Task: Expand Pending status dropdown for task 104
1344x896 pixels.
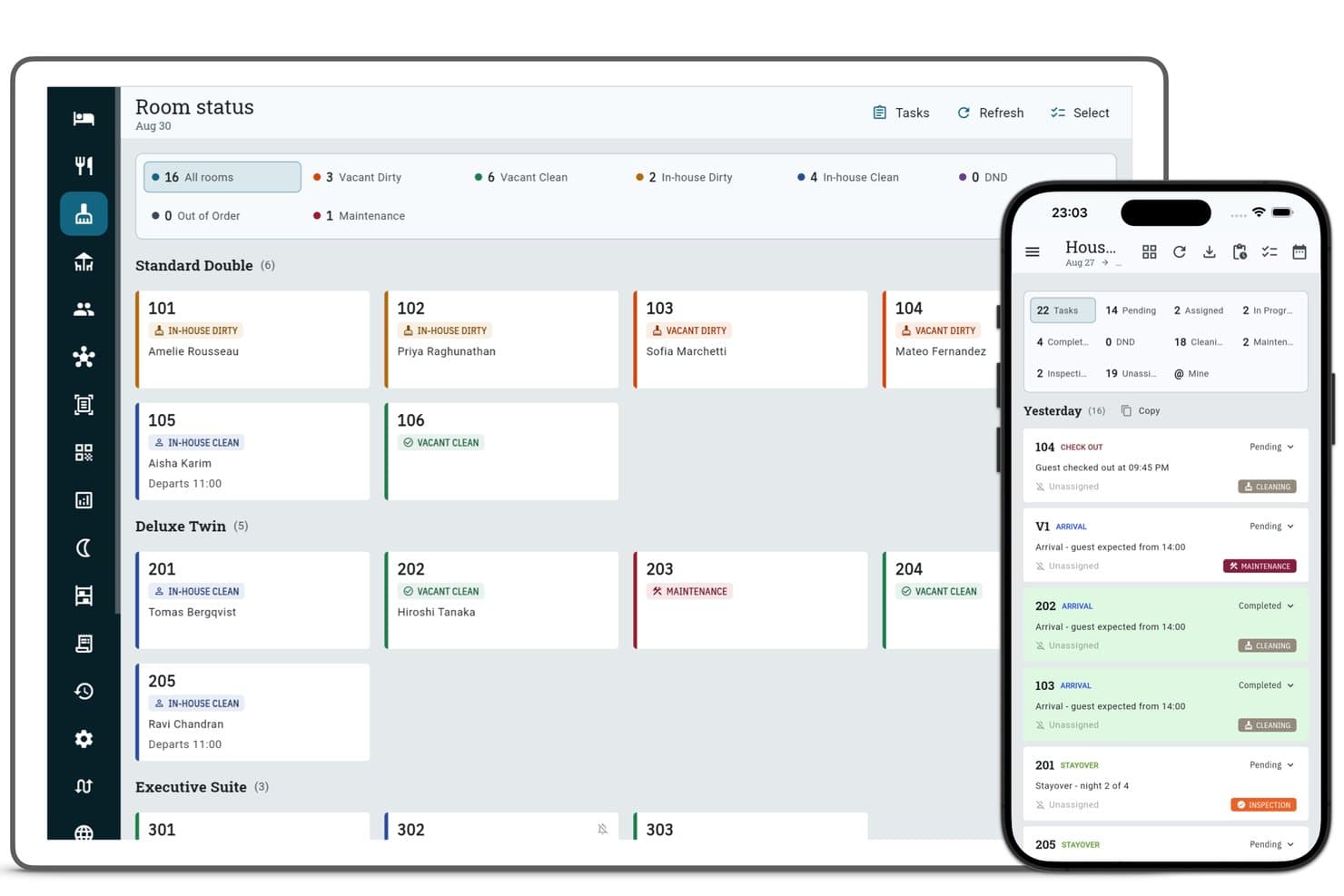Action: [1271, 447]
